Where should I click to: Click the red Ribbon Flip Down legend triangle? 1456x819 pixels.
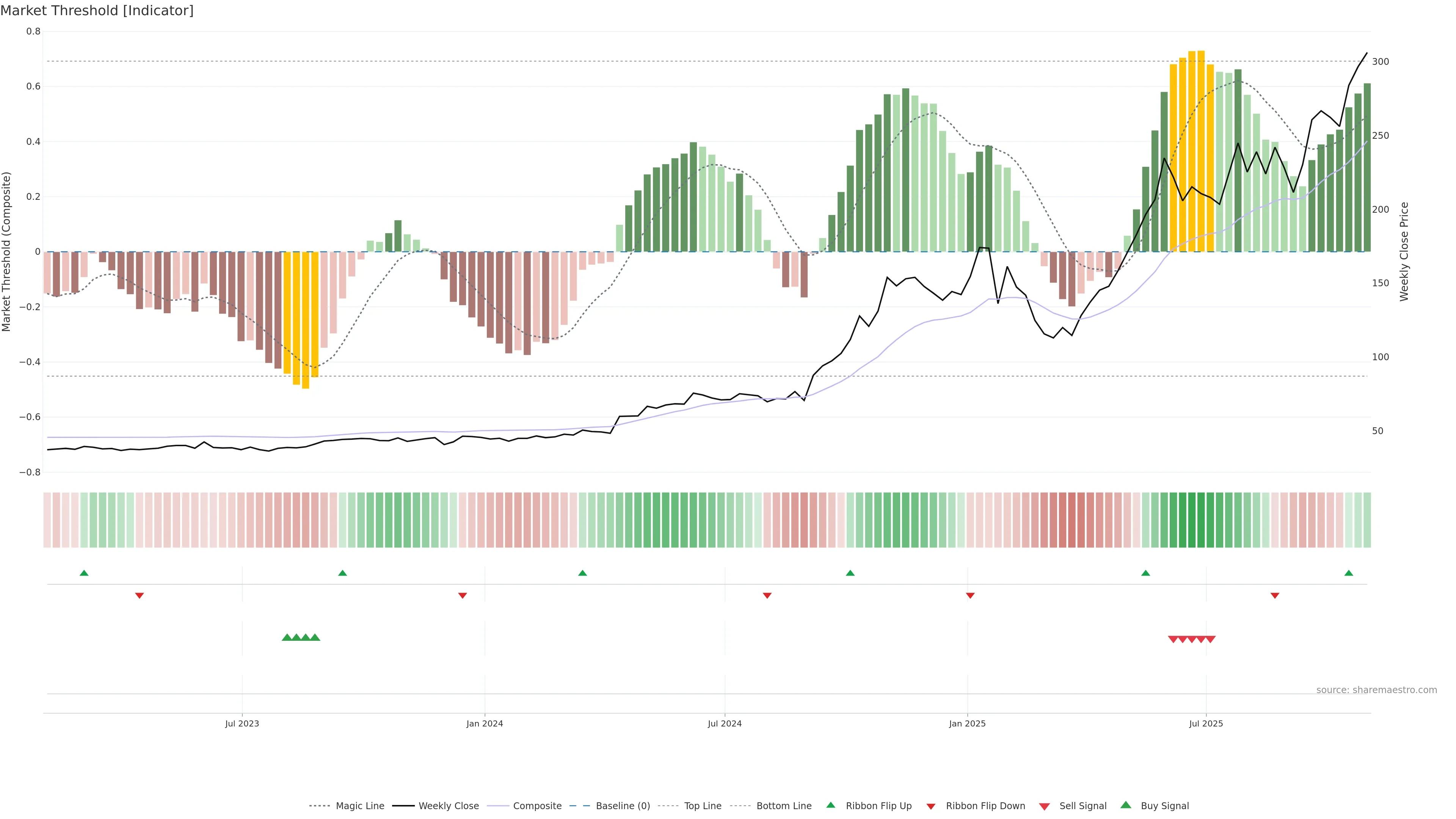click(931, 806)
